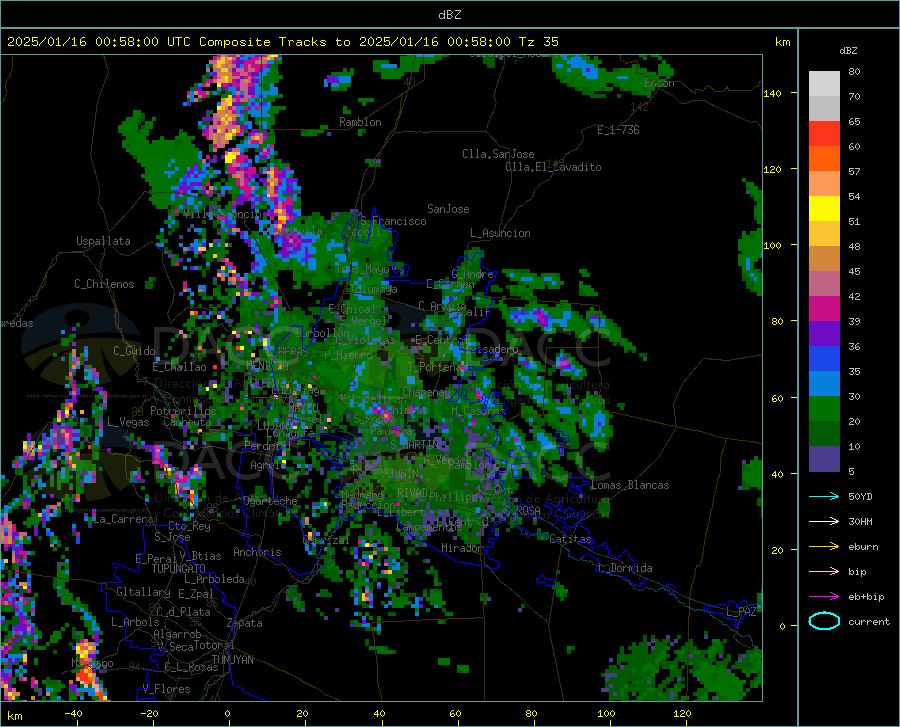This screenshot has height=727, width=900.
Task: Click the Potrerillos place label
Action: (x=183, y=411)
